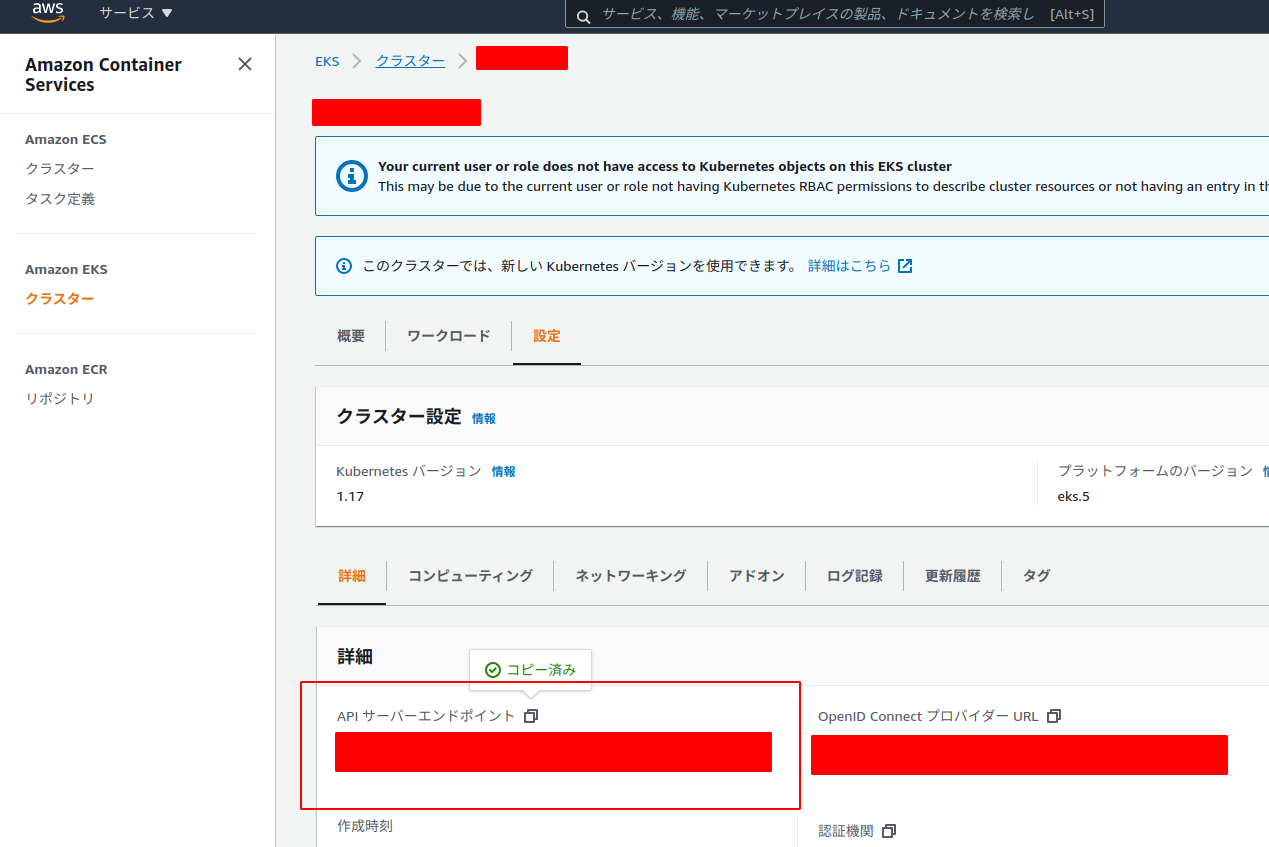Open the コンピューティング sub-tab
The width and height of the screenshot is (1269, 847).
click(470, 576)
